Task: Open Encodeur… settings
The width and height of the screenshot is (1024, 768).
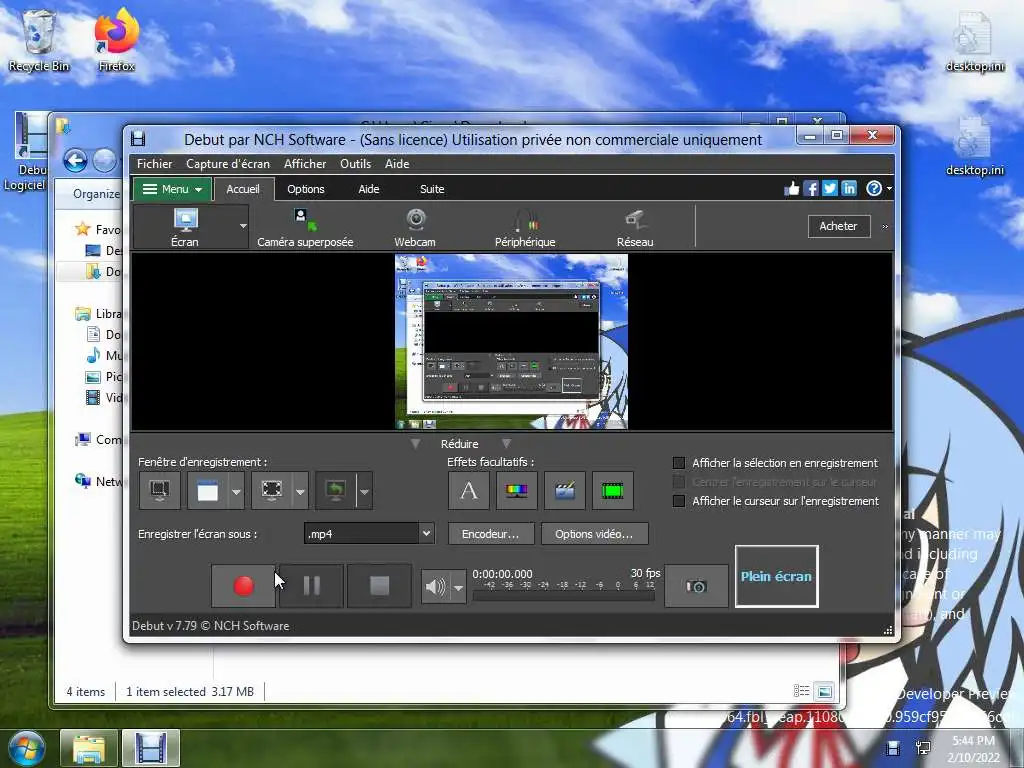Action: pos(490,534)
